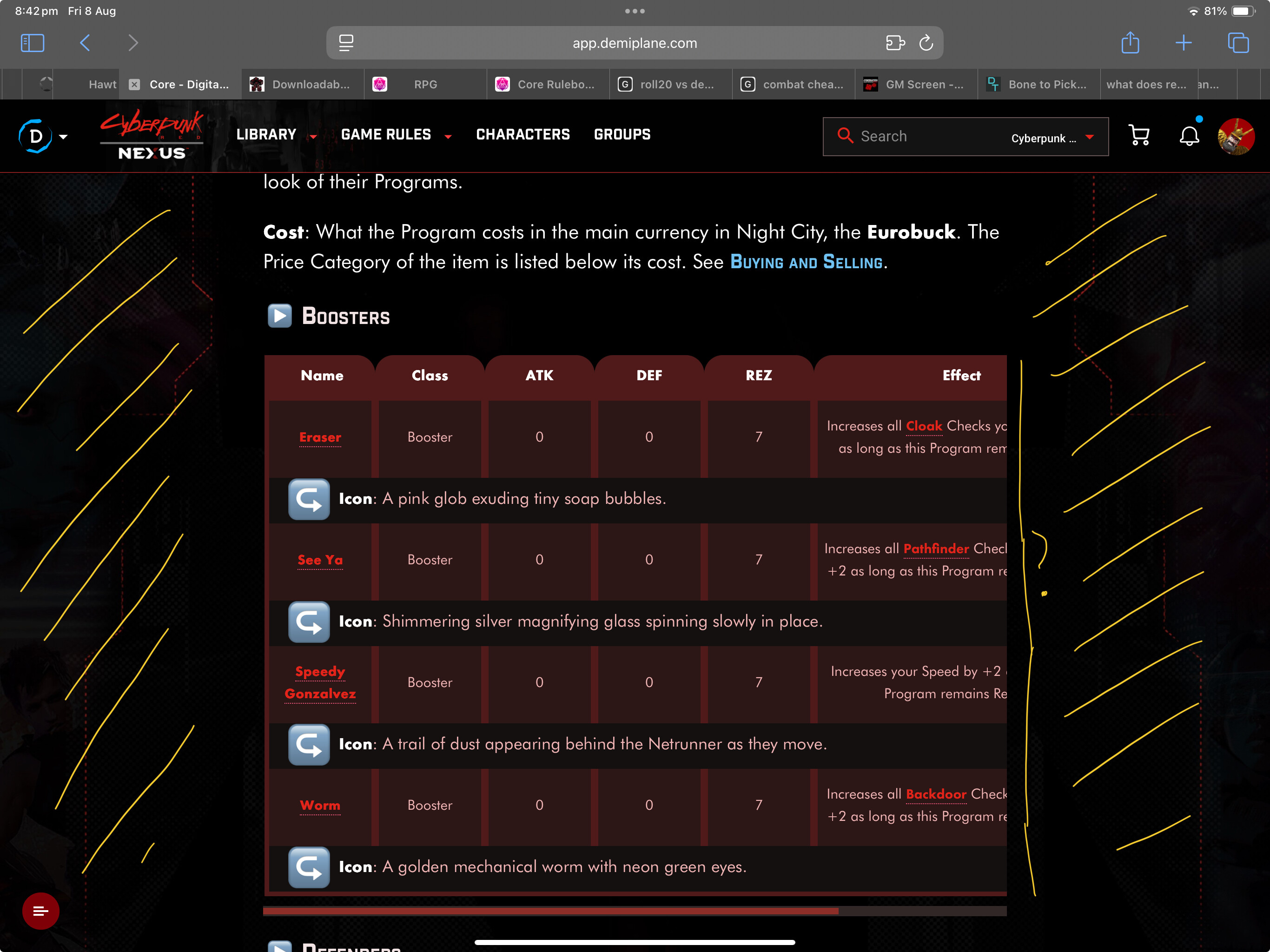1270x952 pixels.
Task: Click the battery status indicator
Action: coord(1243,11)
